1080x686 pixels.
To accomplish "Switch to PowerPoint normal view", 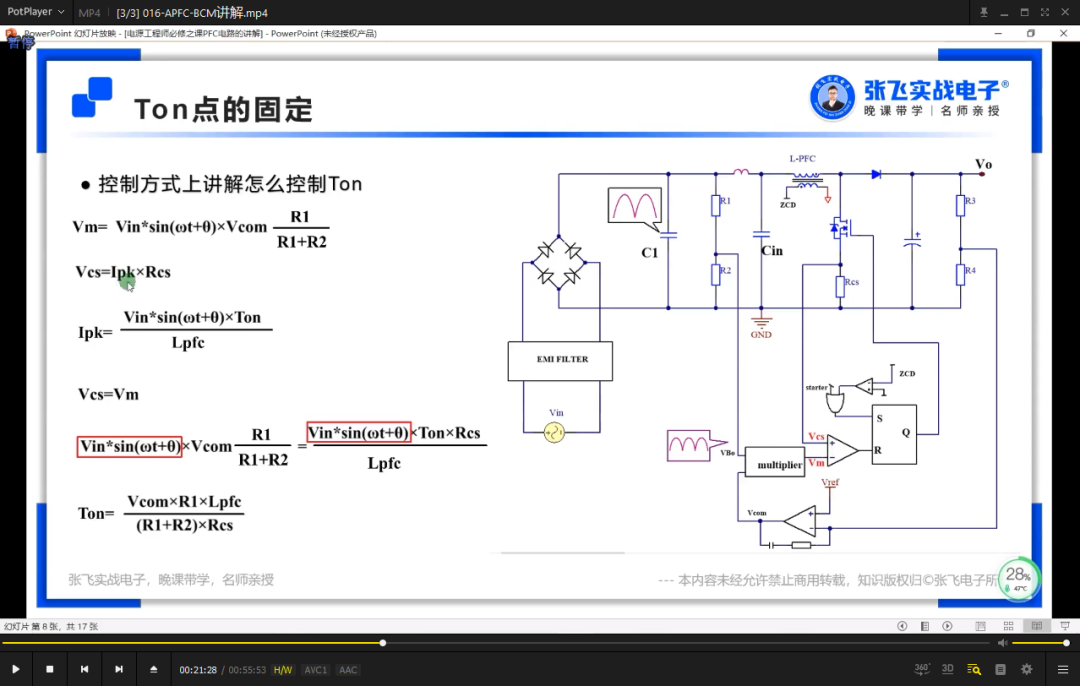I will 980,626.
